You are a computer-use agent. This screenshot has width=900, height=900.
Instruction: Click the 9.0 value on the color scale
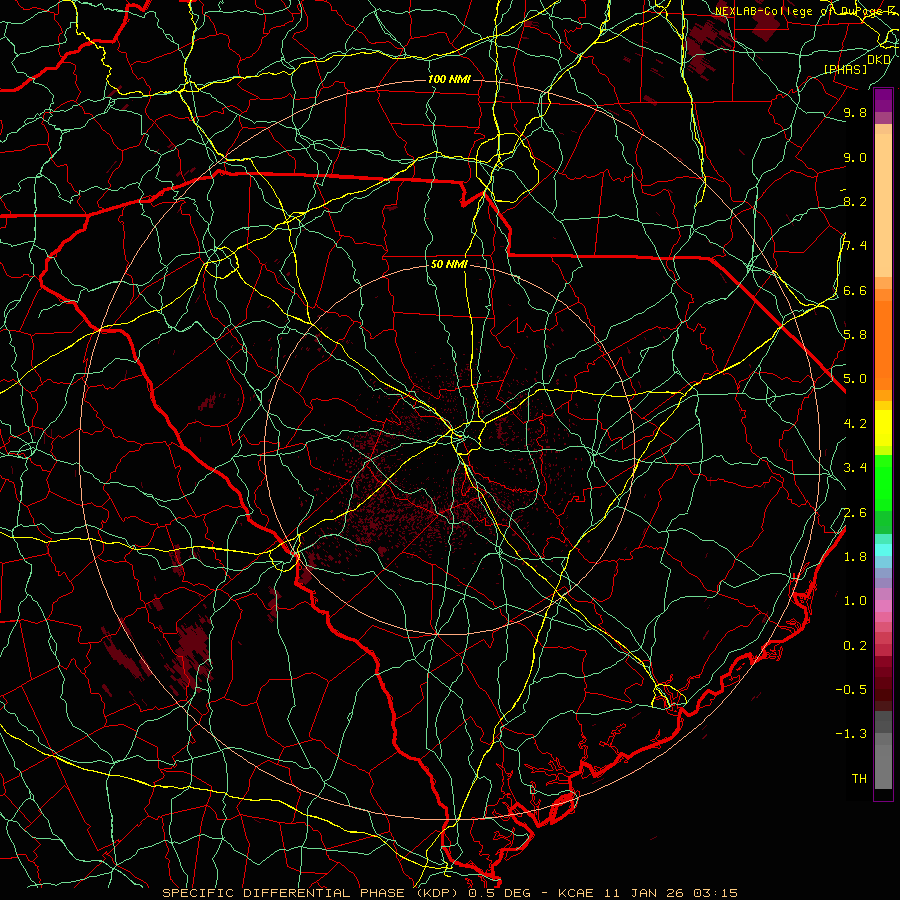855,157
